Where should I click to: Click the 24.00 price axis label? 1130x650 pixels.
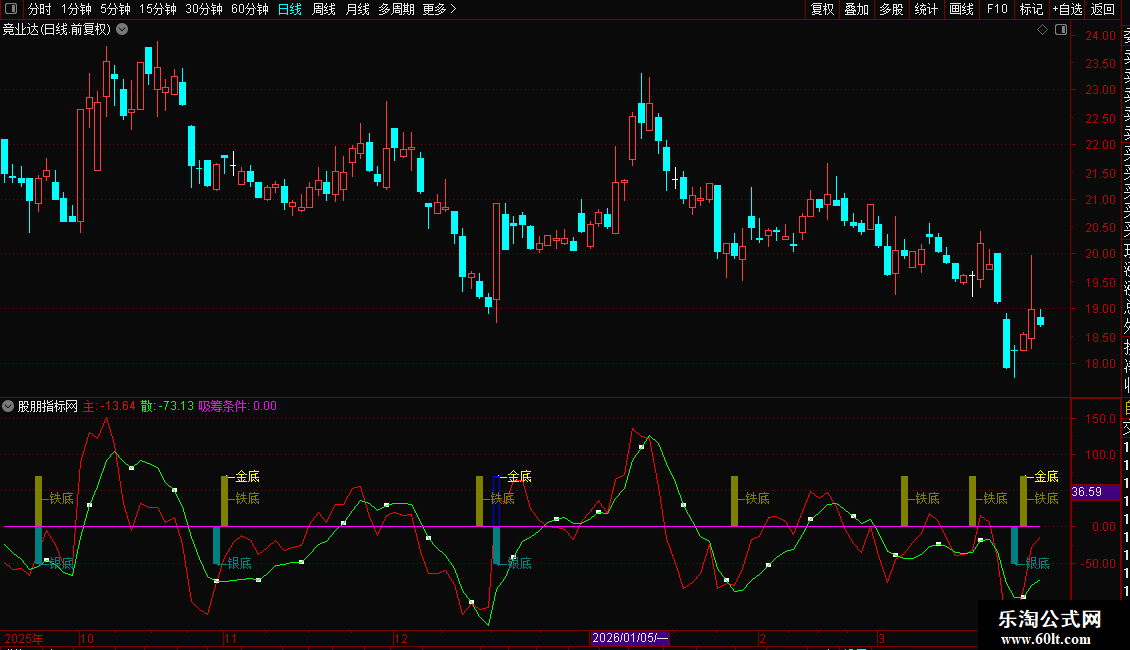(1100, 36)
